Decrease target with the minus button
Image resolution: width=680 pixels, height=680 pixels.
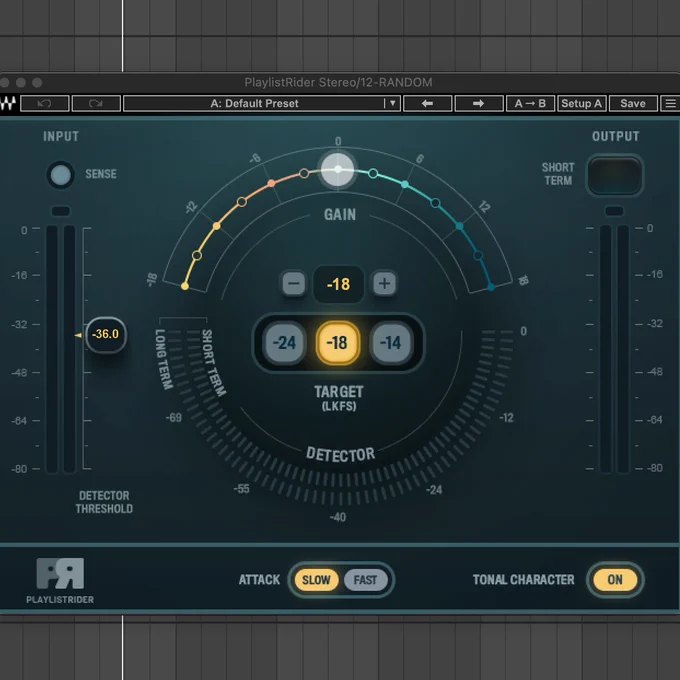click(294, 284)
